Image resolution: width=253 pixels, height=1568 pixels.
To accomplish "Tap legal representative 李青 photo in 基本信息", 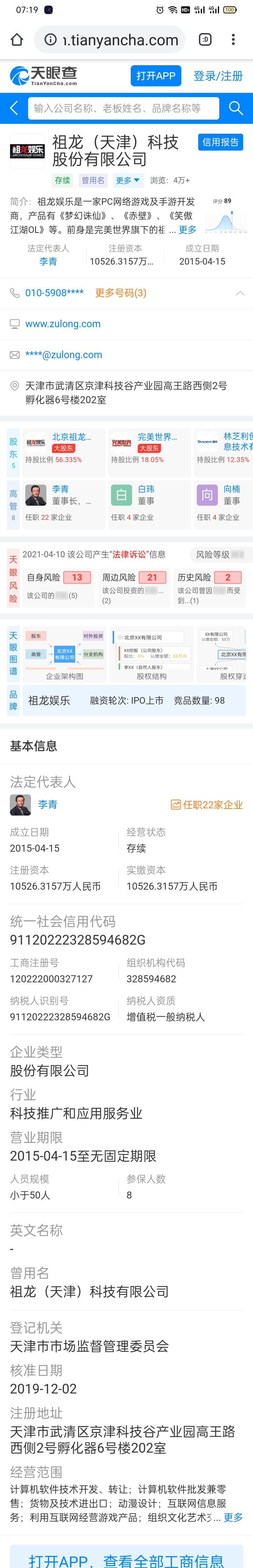I will [21, 805].
